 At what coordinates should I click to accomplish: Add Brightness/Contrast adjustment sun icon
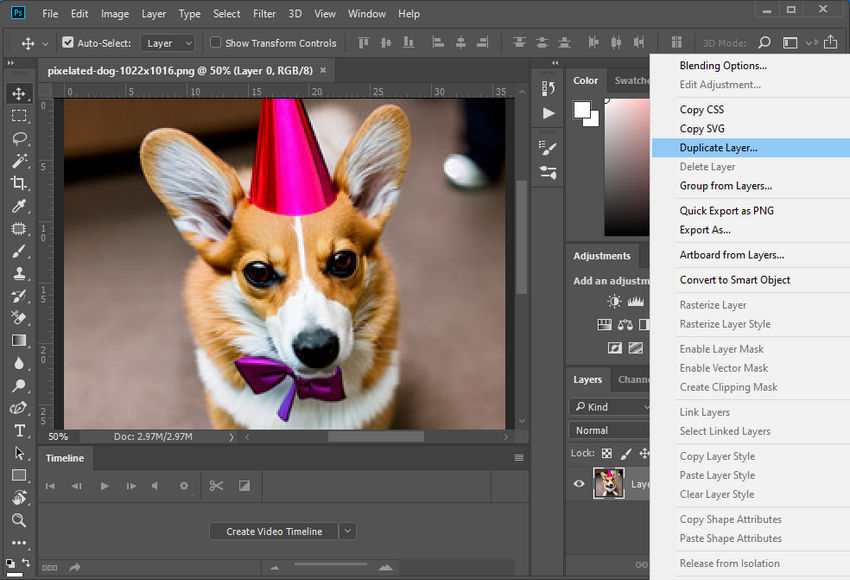pos(614,301)
